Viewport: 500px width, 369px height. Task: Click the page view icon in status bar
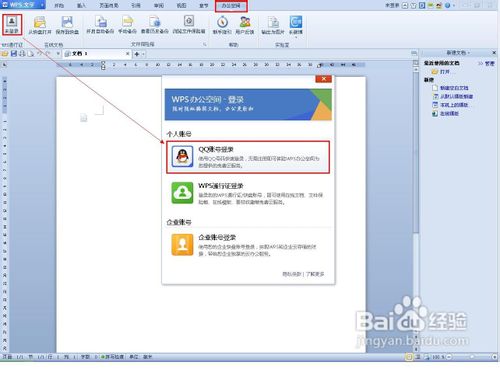tap(409, 357)
